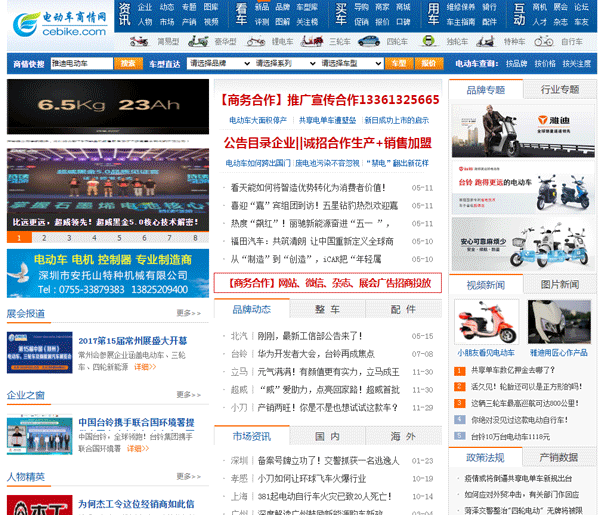Switch to the 品牌动态 tab

point(251,309)
